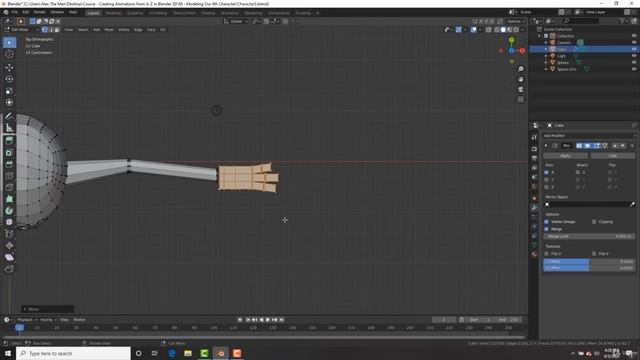Click the viewport pan hand icon
This screenshot has width=640, height=360.
tap(521, 79)
